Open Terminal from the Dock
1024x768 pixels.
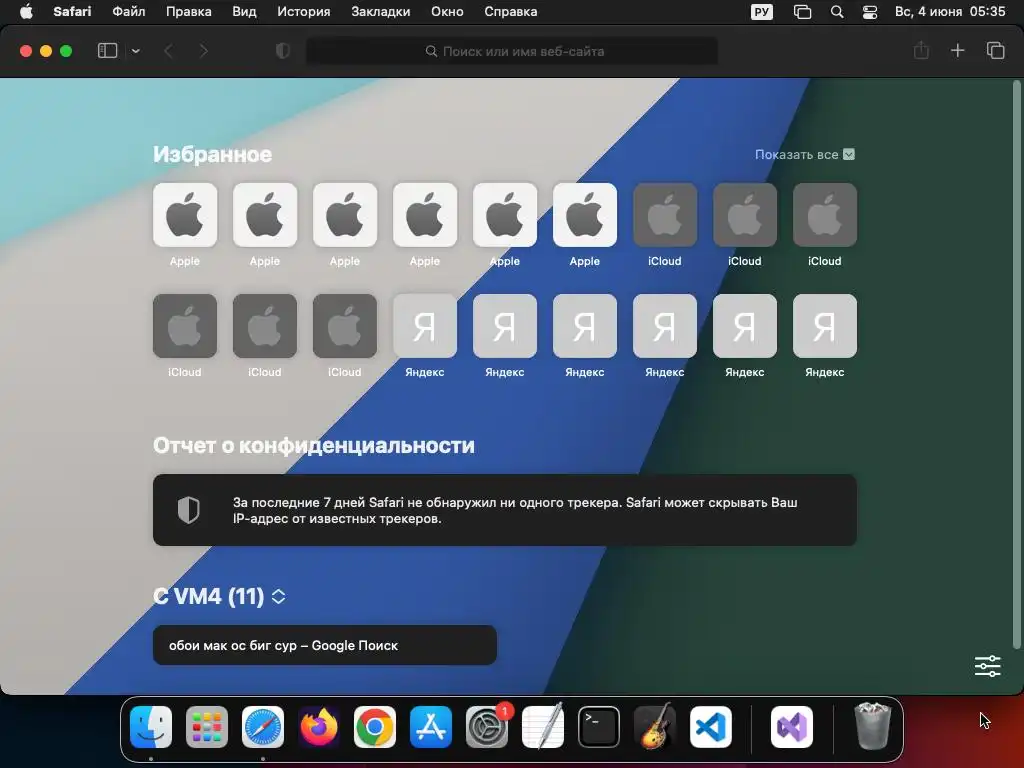[x=599, y=727]
